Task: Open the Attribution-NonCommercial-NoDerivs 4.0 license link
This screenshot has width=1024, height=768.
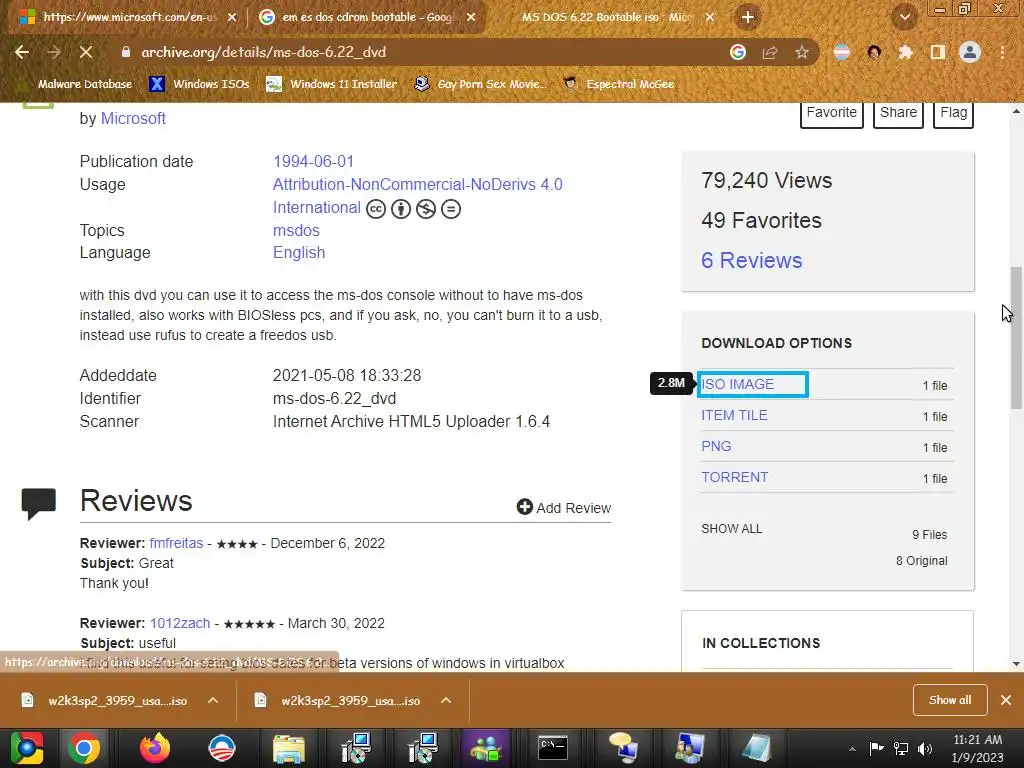Action: [417, 185]
